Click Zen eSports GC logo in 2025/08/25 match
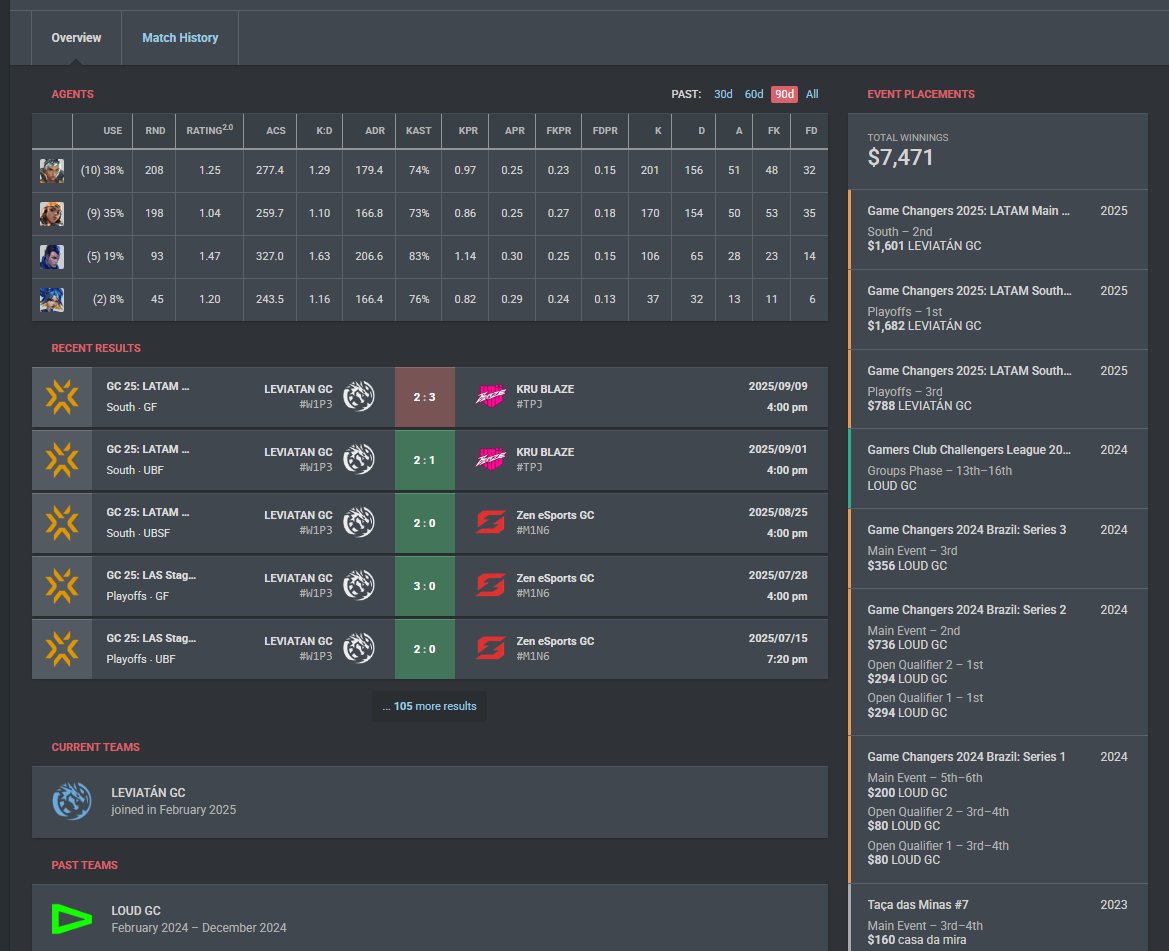The height and width of the screenshot is (951, 1169). (x=491, y=522)
